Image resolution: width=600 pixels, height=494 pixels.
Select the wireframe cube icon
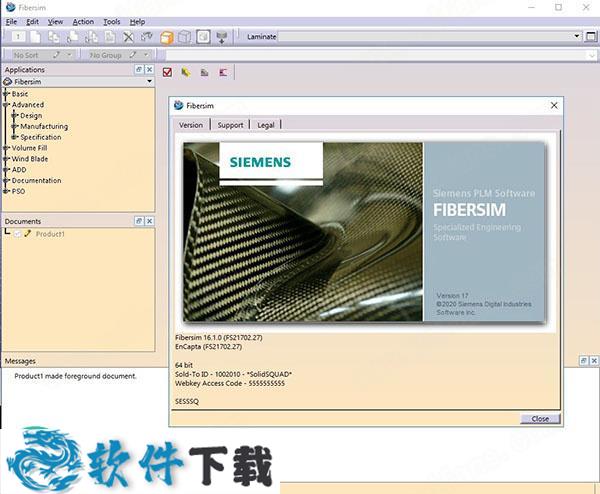pos(185,37)
